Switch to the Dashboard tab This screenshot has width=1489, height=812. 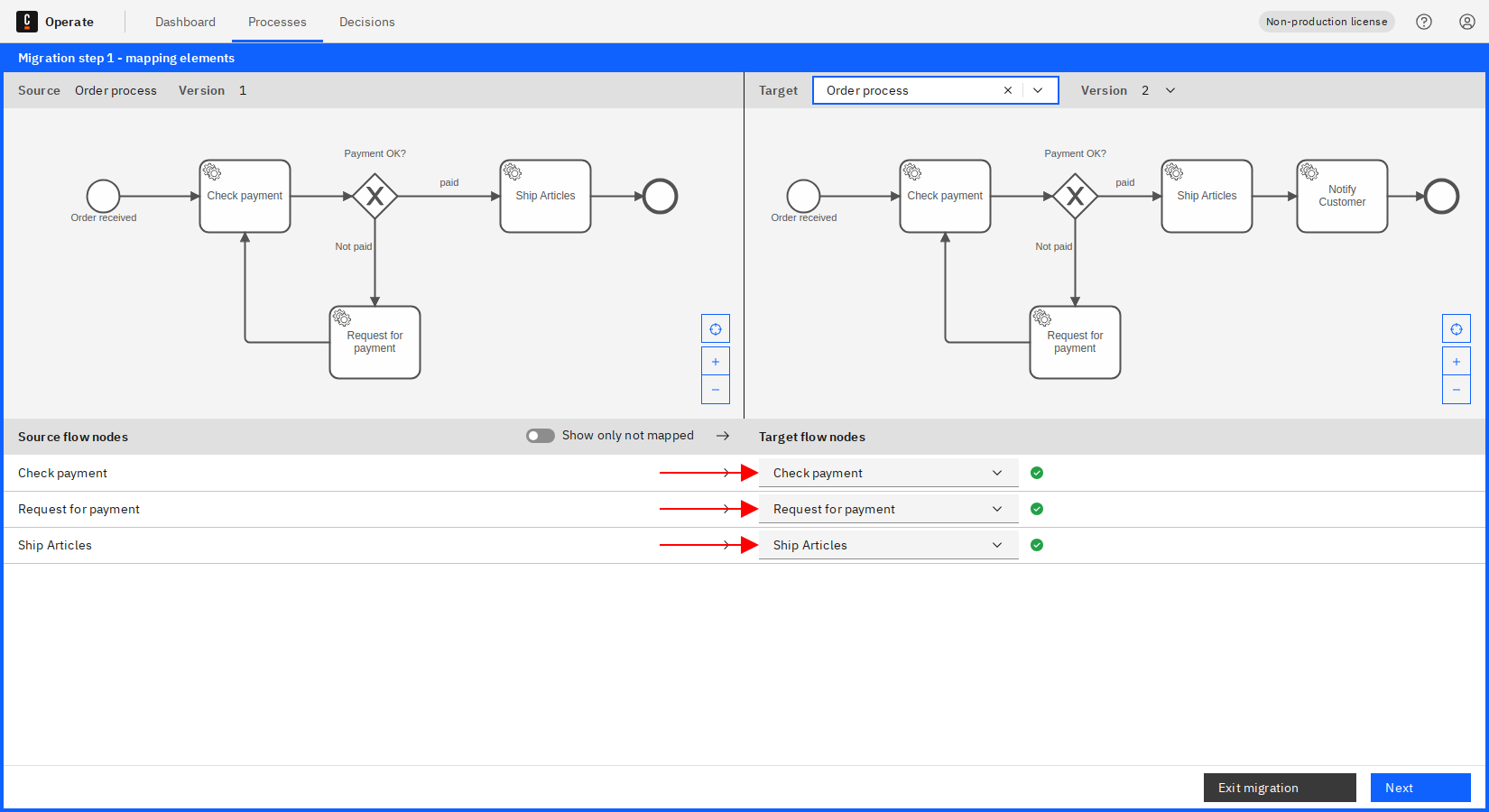coord(185,22)
